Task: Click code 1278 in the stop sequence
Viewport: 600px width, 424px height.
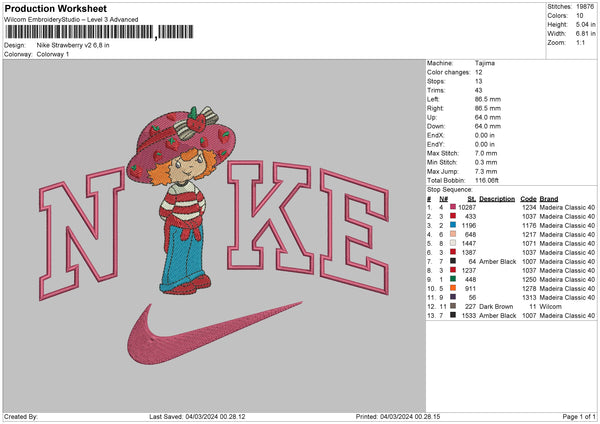Action: pyautogui.click(x=529, y=289)
